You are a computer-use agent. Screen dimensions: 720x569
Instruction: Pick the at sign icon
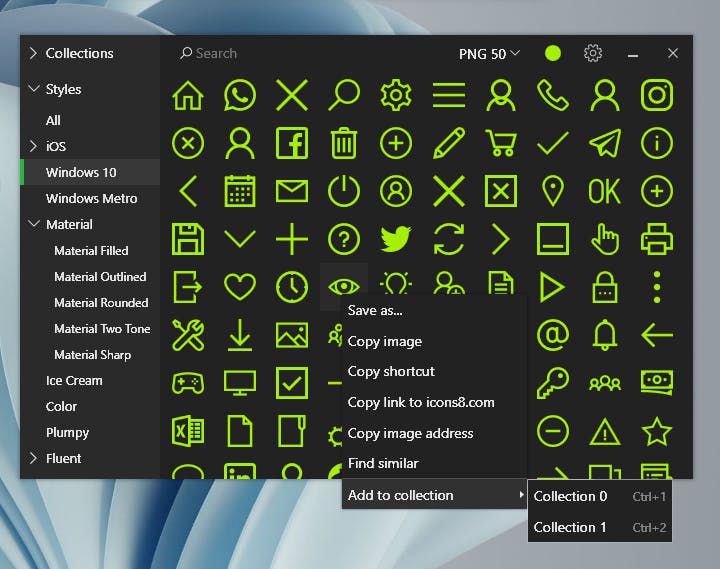point(553,335)
